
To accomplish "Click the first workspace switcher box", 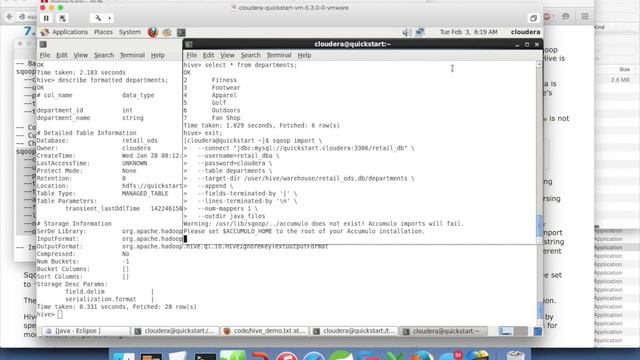I will [505, 331].
